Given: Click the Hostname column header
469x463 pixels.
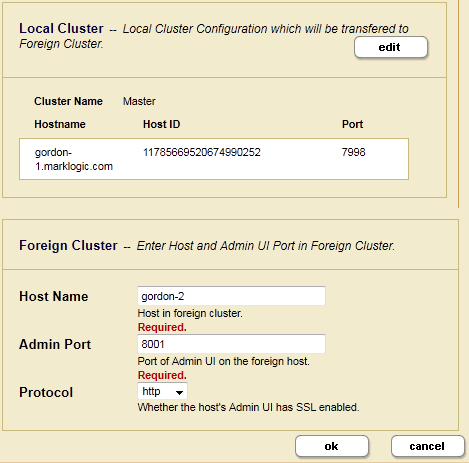Looking at the screenshot, I should [x=60, y=124].
